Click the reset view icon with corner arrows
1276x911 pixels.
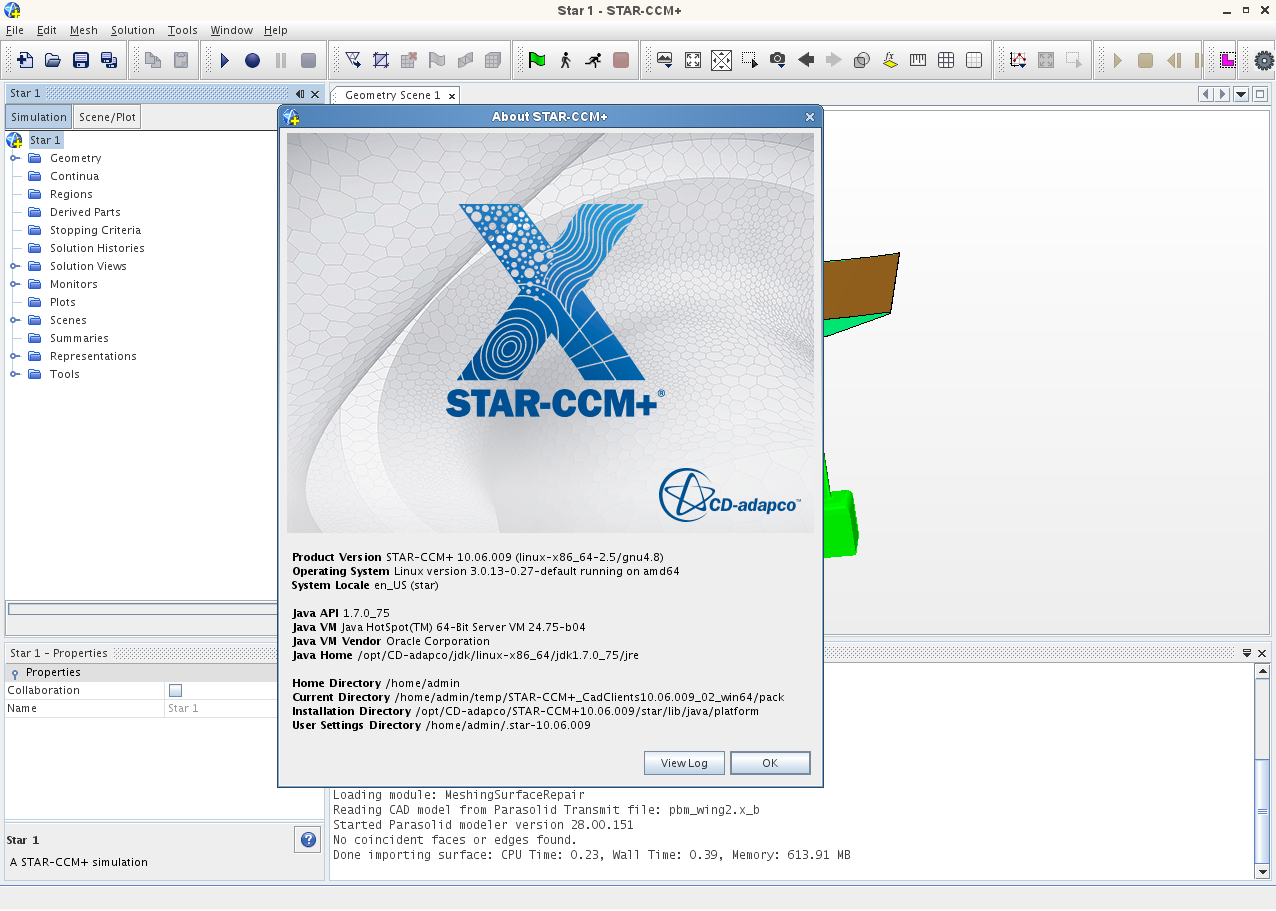point(693,60)
